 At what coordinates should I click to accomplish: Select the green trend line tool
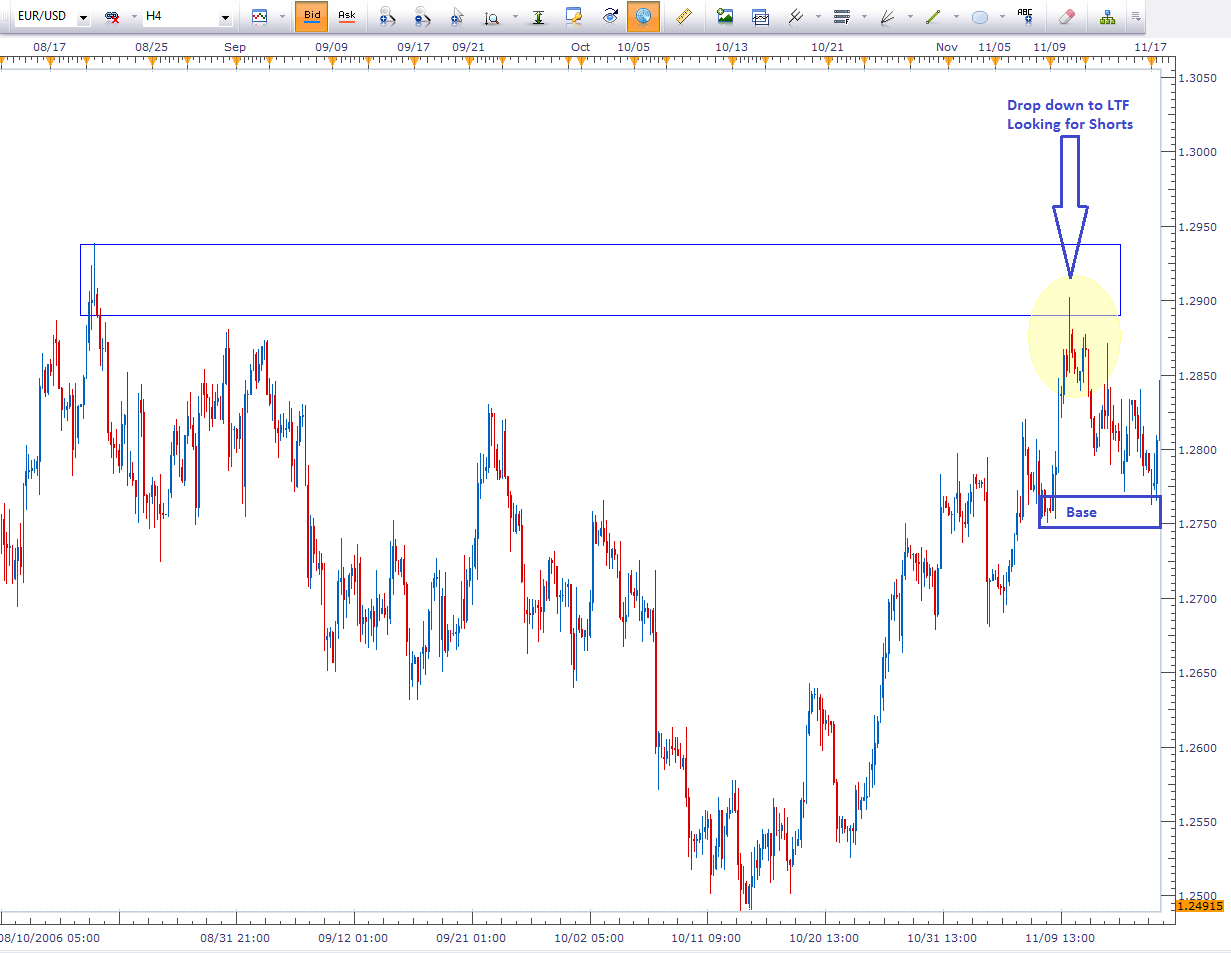pos(933,17)
